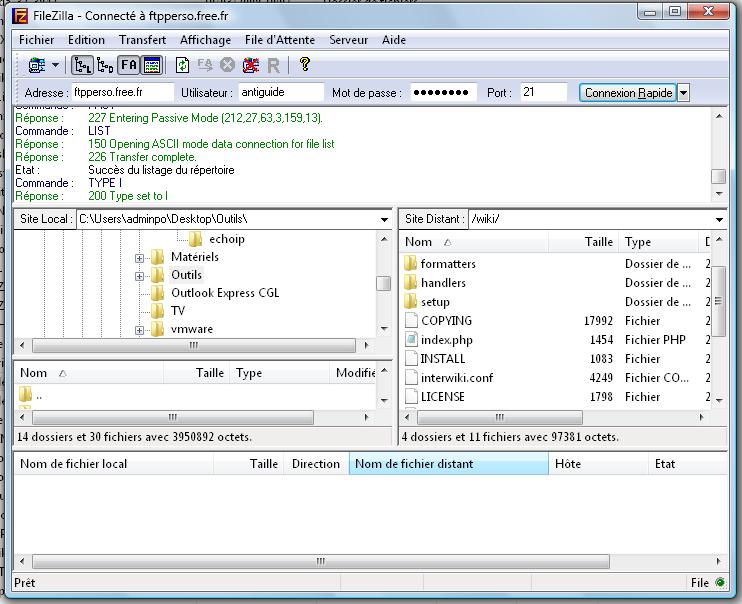Click the message log vertical scrollbar thumb
The image size is (742, 604).
[718, 176]
